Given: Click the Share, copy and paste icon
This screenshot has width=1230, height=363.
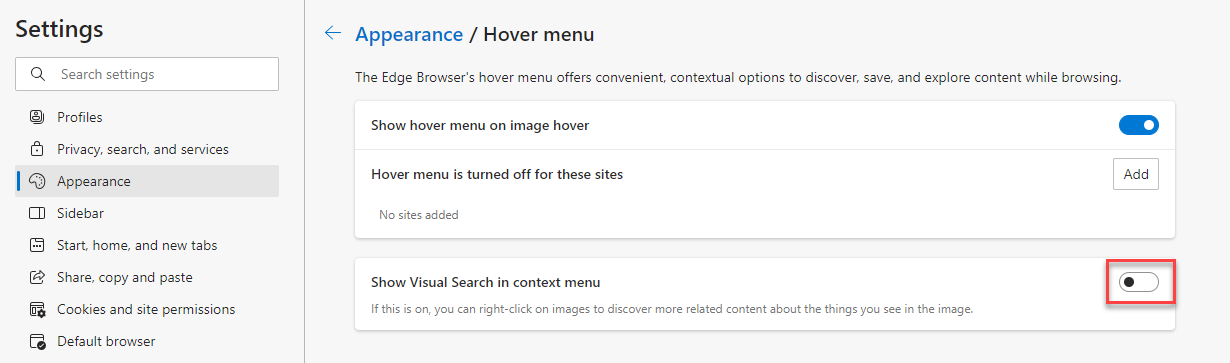Looking at the screenshot, I should coord(38,277).
